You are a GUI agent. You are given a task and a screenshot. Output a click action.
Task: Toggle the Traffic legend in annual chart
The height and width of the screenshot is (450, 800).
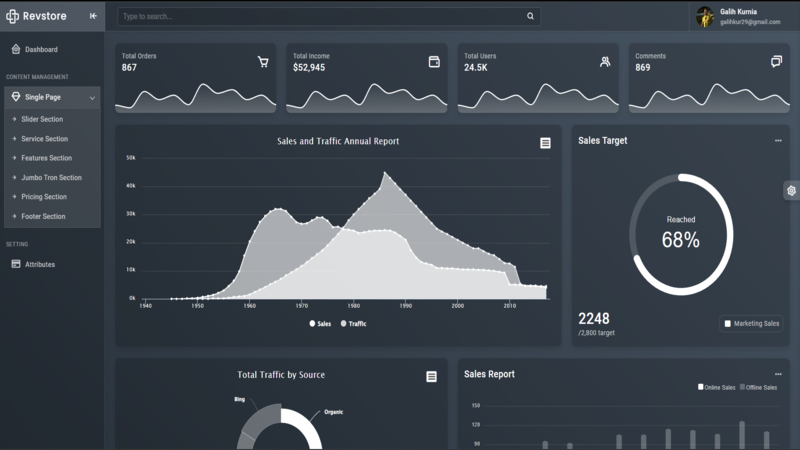pos(354,323)
